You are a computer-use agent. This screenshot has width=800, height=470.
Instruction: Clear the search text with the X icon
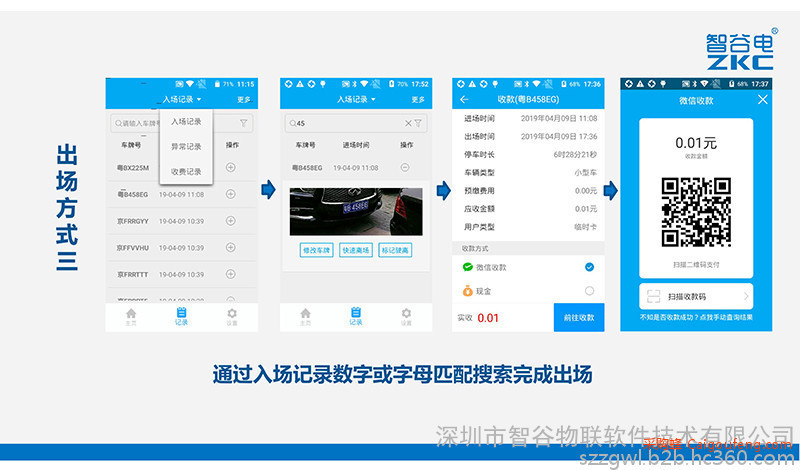click(x=408, y=123)
